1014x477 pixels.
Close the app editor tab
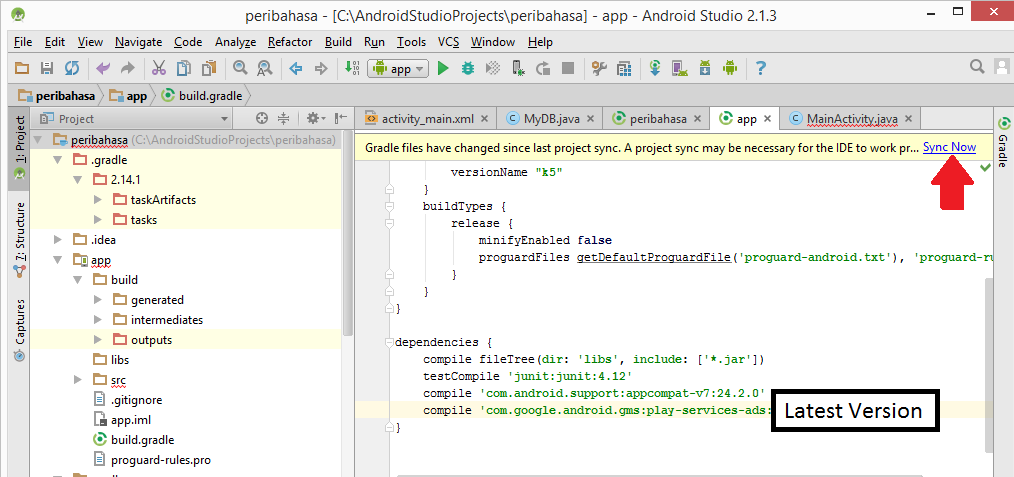[x=768, y=119]
